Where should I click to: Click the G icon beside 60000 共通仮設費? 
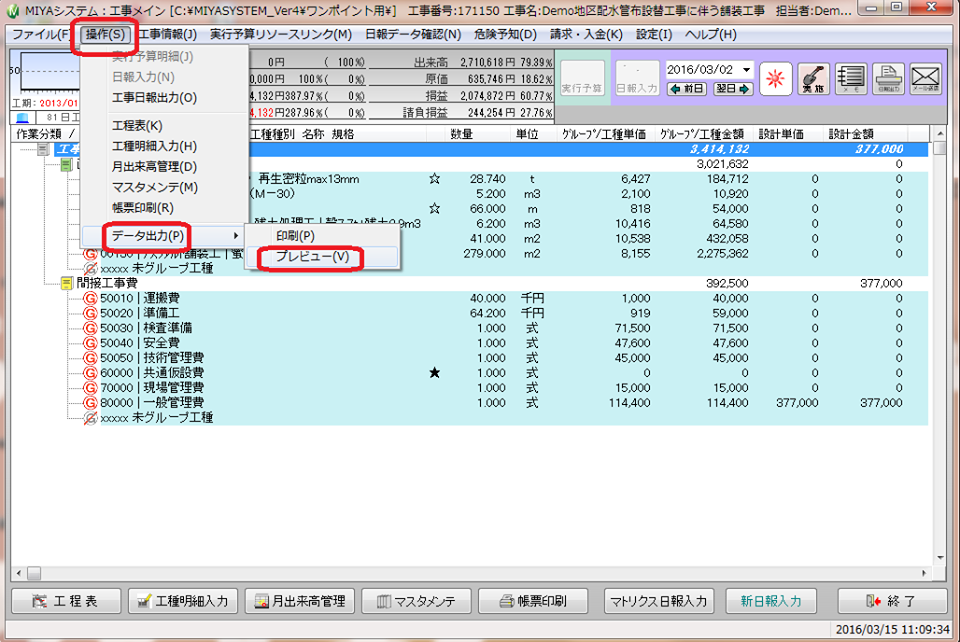pos(90,373)
